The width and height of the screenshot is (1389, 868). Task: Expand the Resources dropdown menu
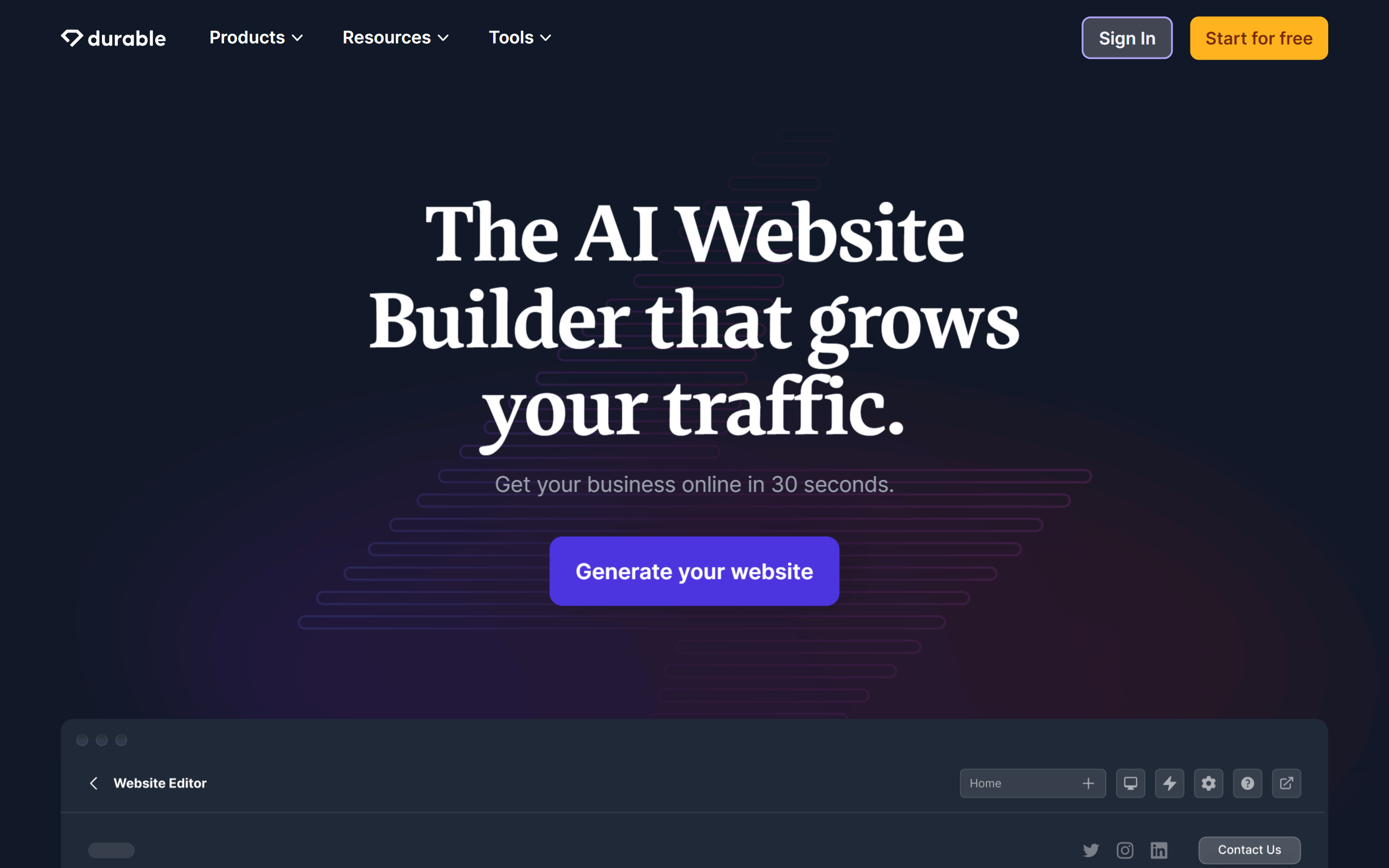click(x=396, y=37)
